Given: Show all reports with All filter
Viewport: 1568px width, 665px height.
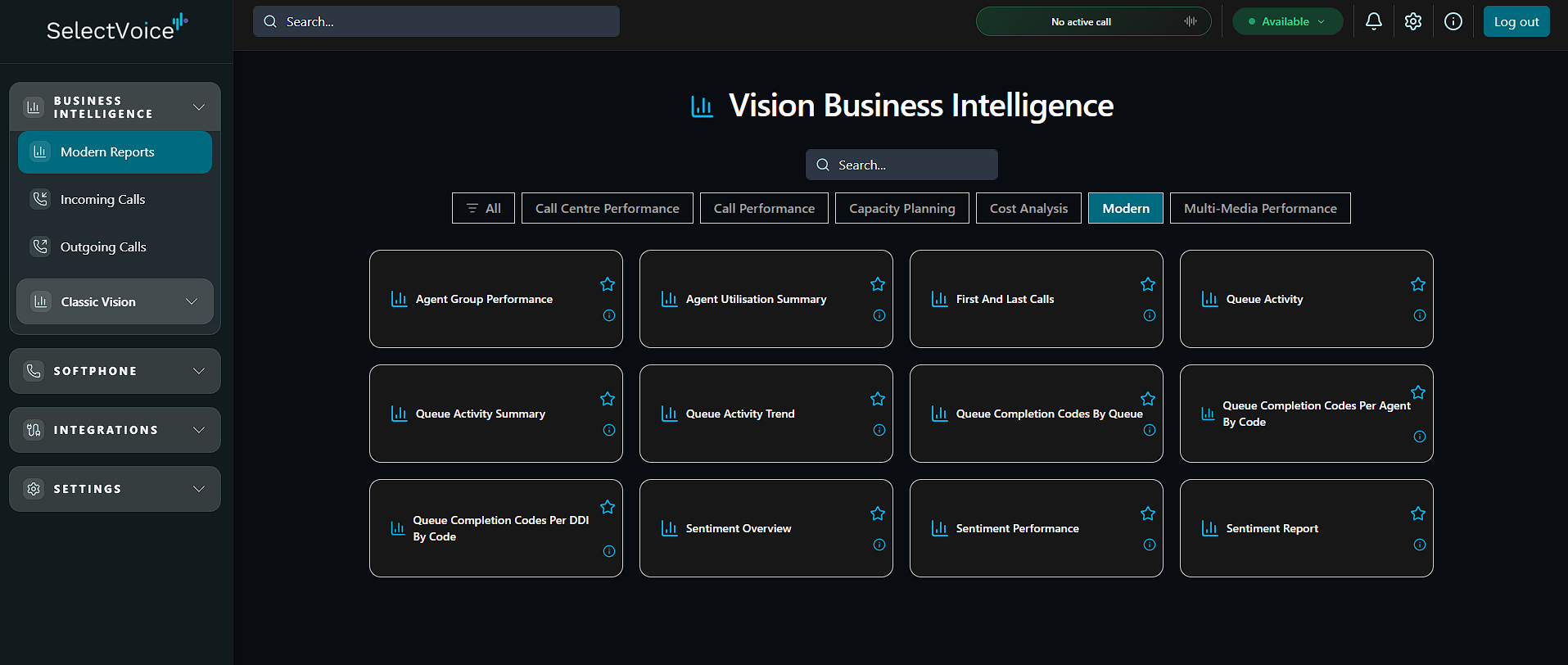Looking at the screenshot, I should (x=483, y=208).
